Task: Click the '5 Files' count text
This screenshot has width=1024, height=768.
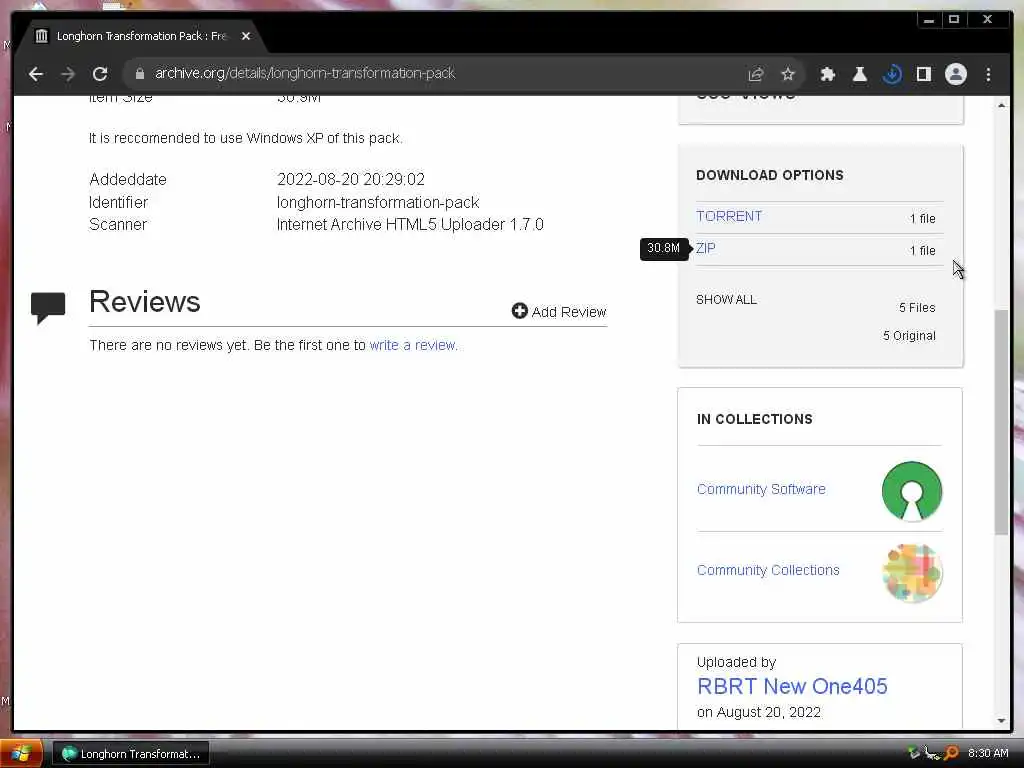Action: tap(917, 308)
